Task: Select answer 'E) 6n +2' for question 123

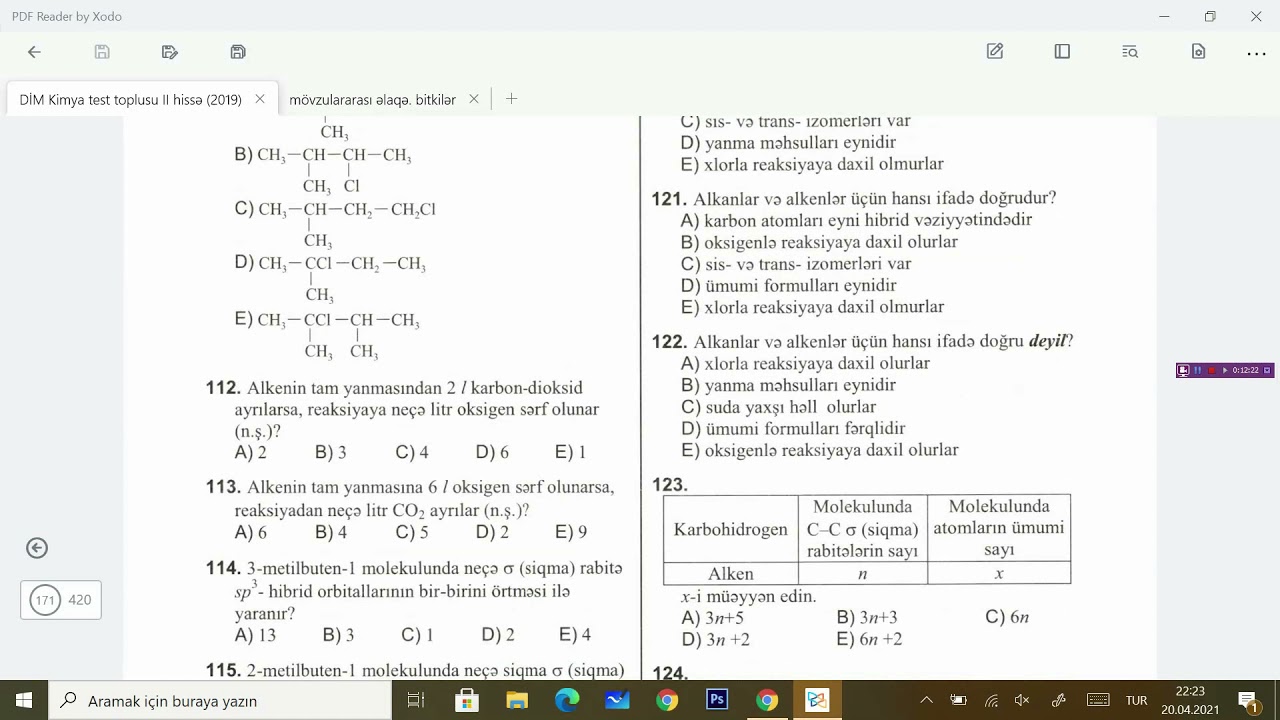Action: click(x=869, y=639)
